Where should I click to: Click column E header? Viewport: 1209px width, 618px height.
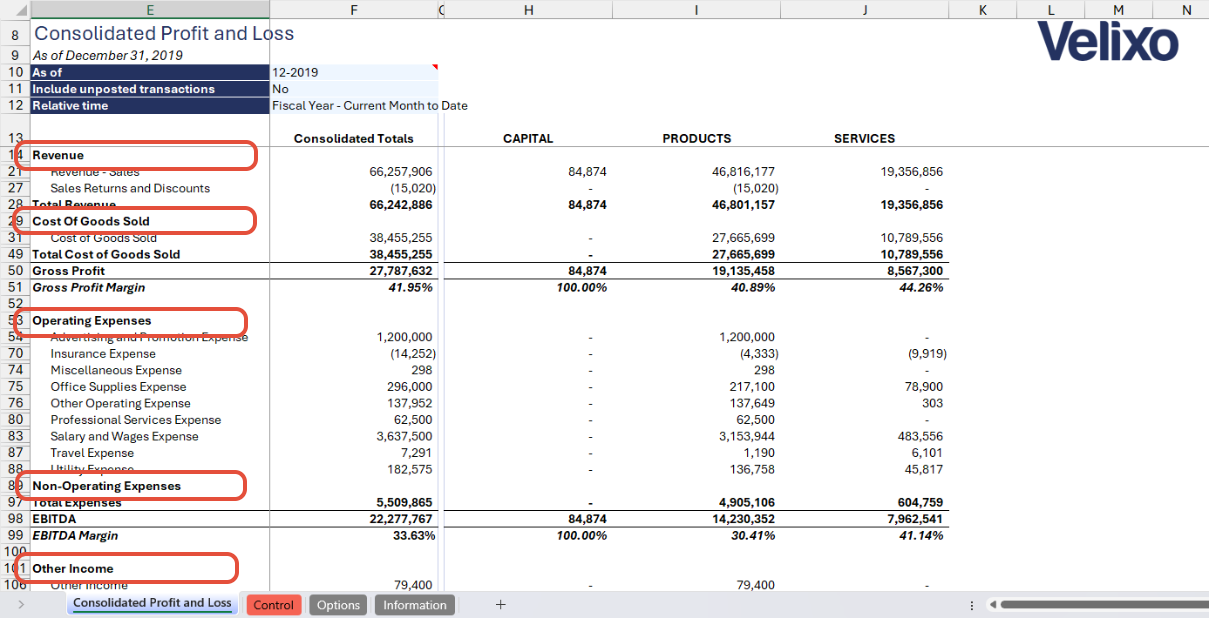(150, 10)
